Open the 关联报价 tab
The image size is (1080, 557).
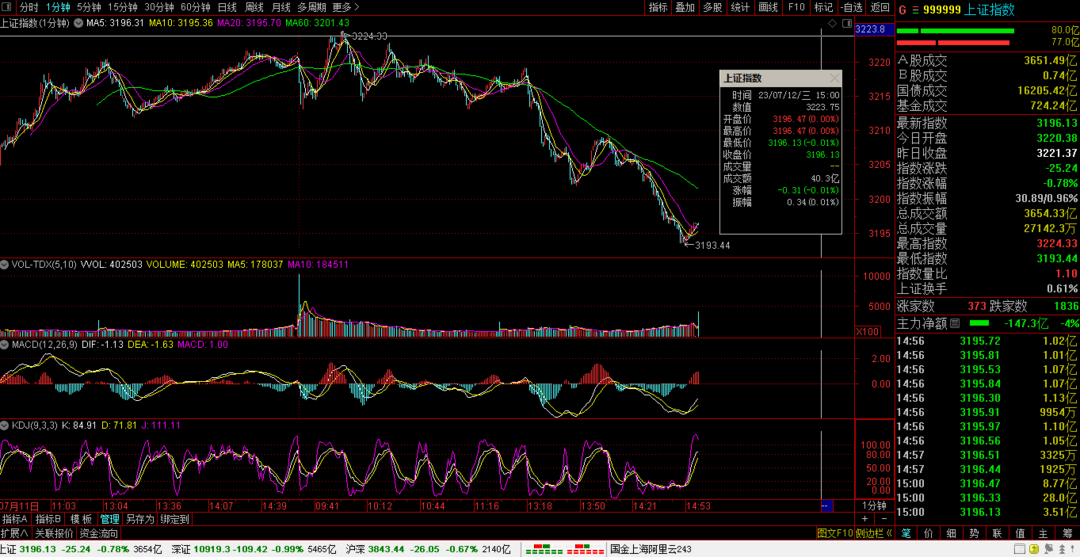tap(54, 533)
